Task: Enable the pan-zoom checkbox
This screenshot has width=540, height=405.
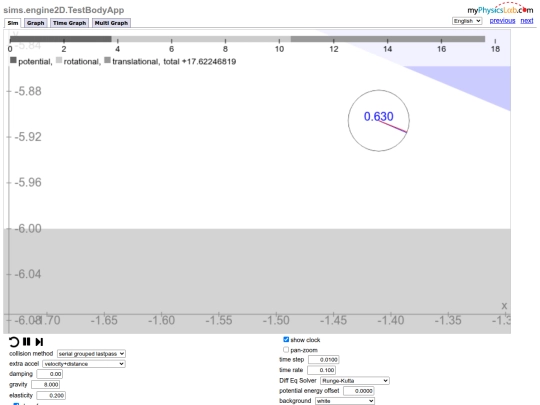Action: click(286, 350)
